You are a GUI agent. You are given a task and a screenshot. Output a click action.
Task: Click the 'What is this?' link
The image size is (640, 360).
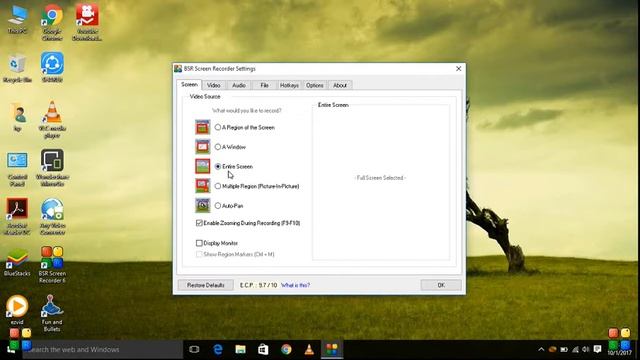[x=296, y=285]
